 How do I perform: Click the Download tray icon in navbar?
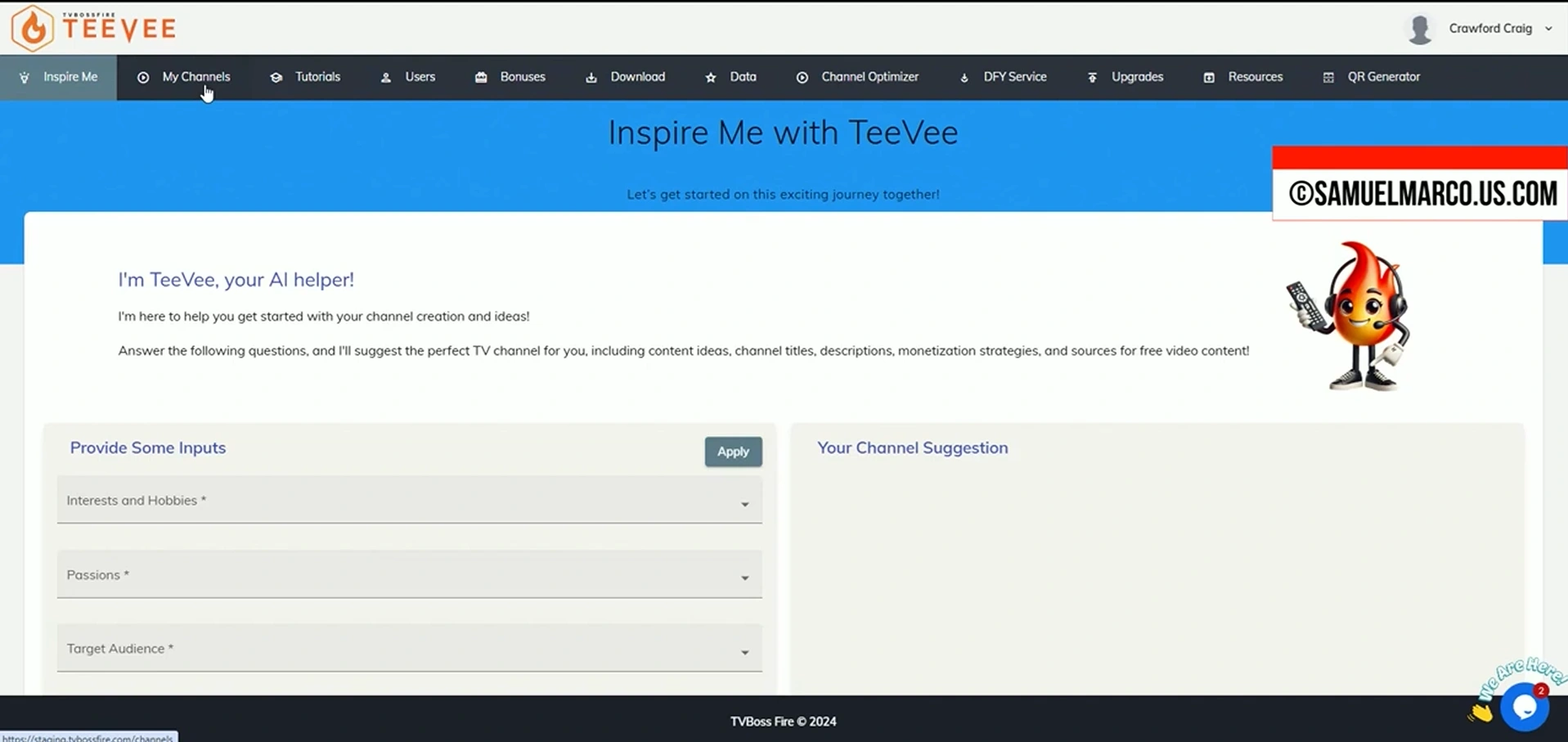click(591, 78)
